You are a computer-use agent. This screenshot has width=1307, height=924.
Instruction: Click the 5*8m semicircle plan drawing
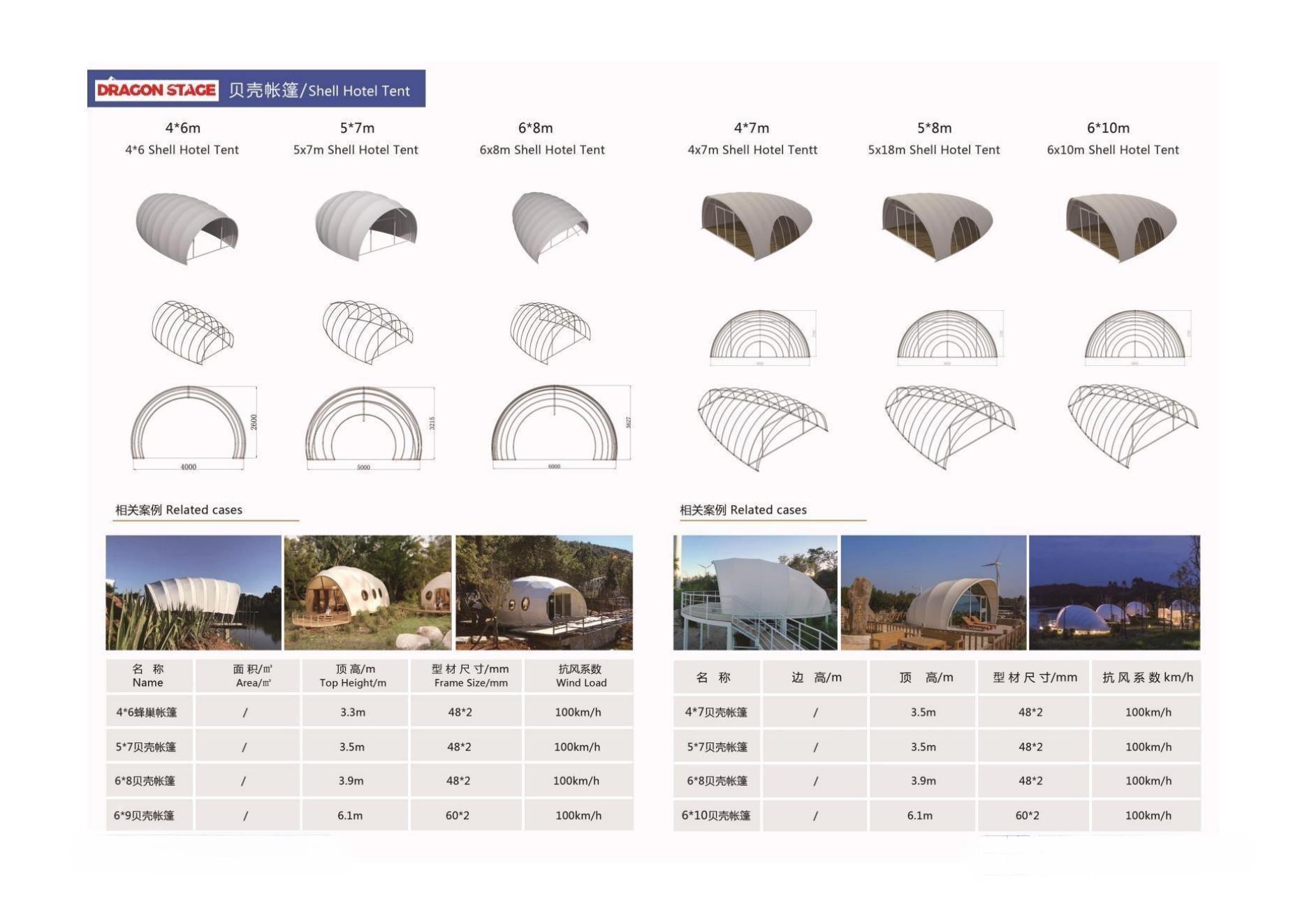(x=950, y=337)
